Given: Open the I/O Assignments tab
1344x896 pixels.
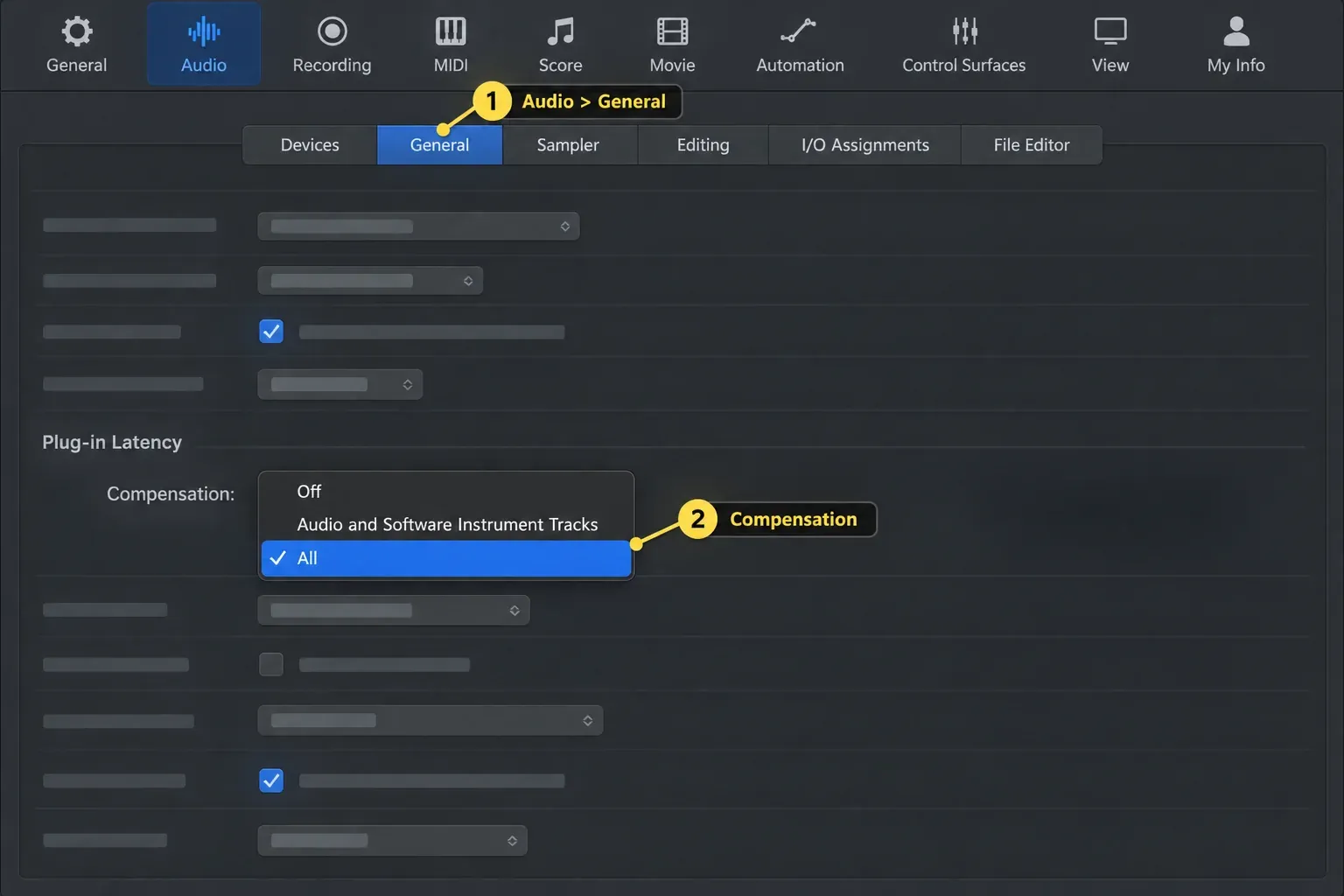Looking at the screenshot, I should coord(864,145).
